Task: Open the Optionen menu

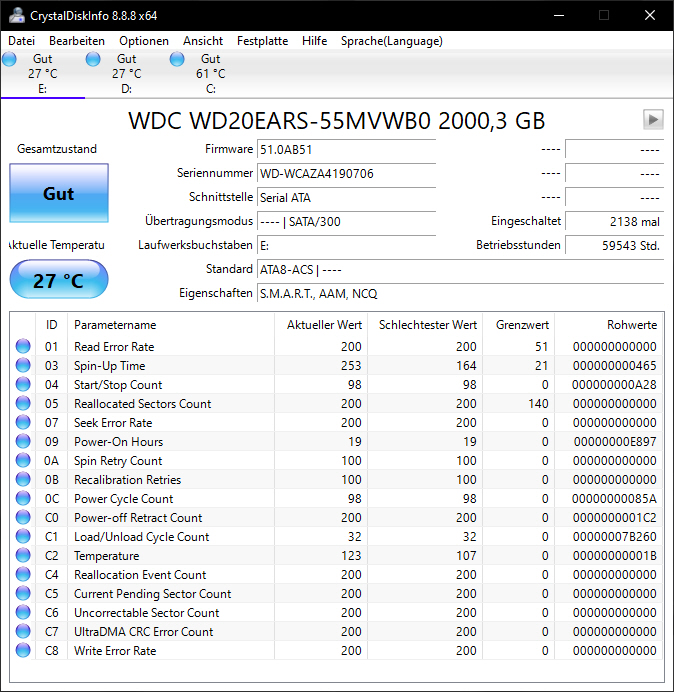Action: 144,41
